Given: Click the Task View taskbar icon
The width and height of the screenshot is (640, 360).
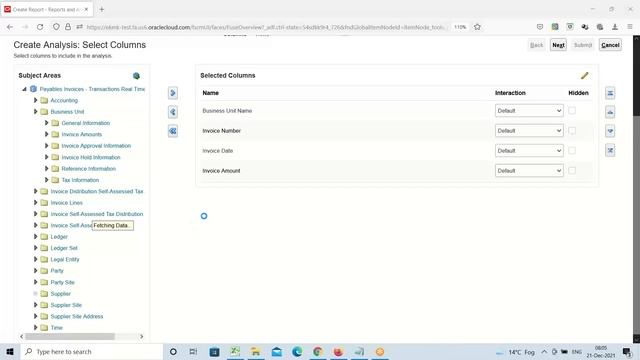Looking at the screenshot, I should (193, 351).
